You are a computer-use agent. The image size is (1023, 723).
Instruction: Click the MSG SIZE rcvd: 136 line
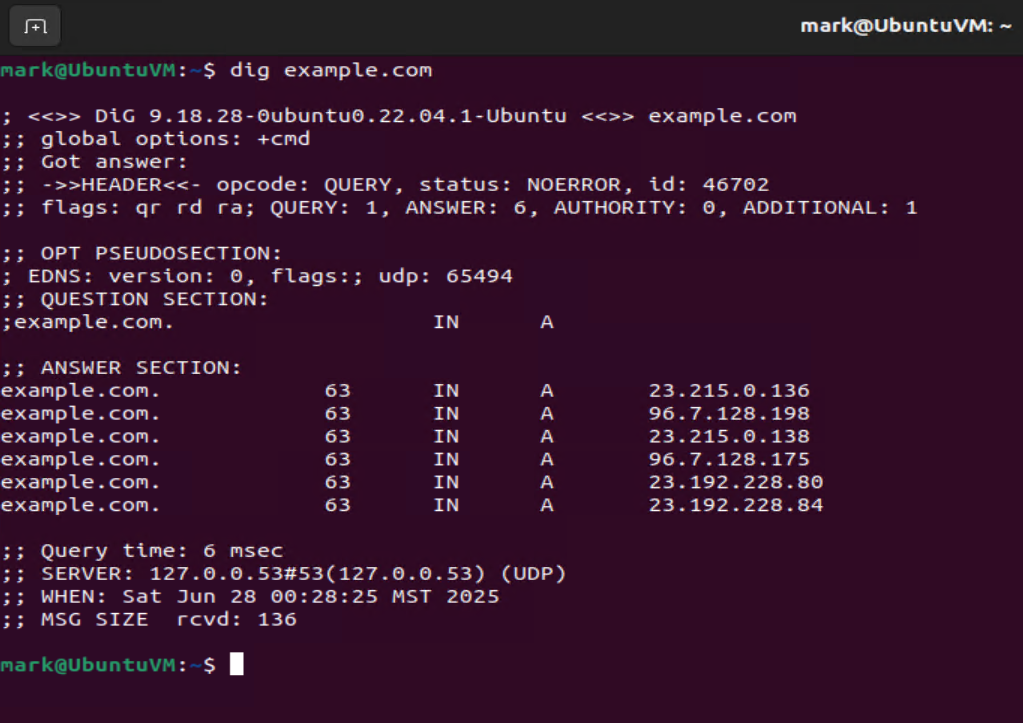(x=149, y=619)
